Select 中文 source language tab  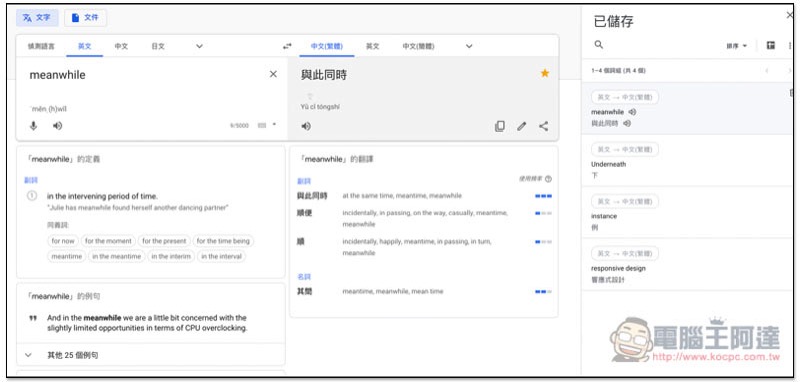pos(121,46)
